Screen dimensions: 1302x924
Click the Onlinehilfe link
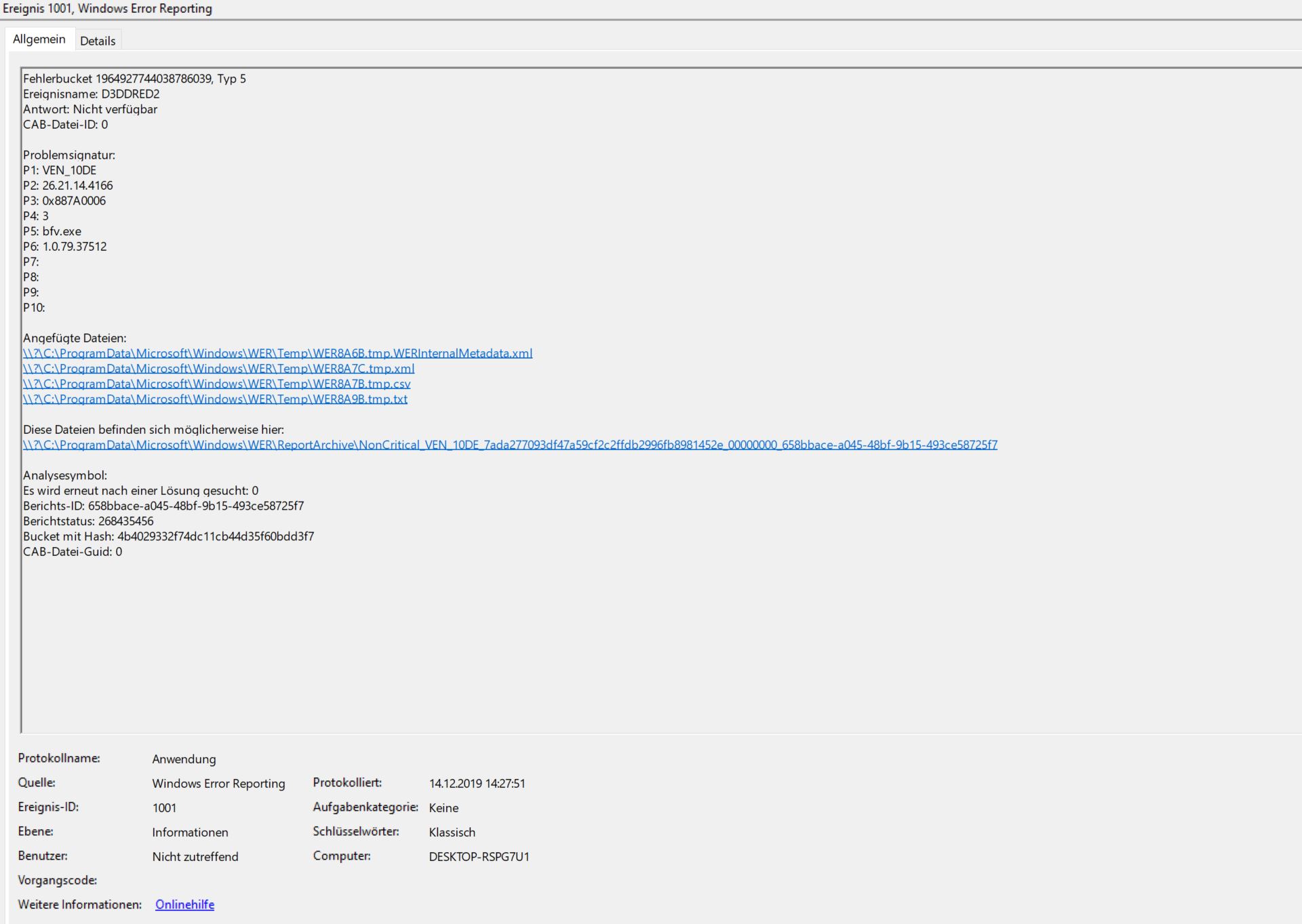coord(184,904)
